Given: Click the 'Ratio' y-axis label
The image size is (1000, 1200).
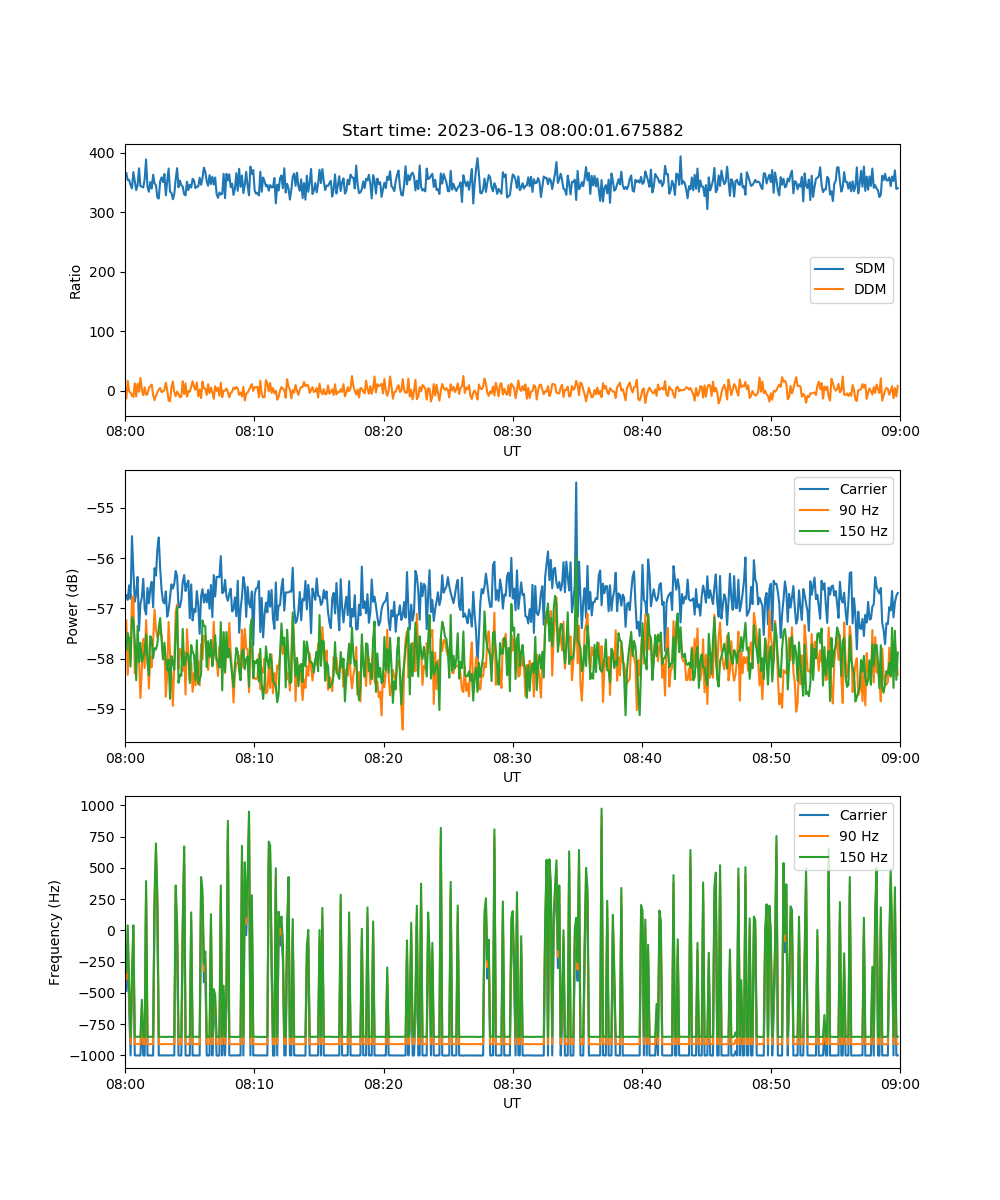Looking at the screenshot, I should click(x=76, y=280).
